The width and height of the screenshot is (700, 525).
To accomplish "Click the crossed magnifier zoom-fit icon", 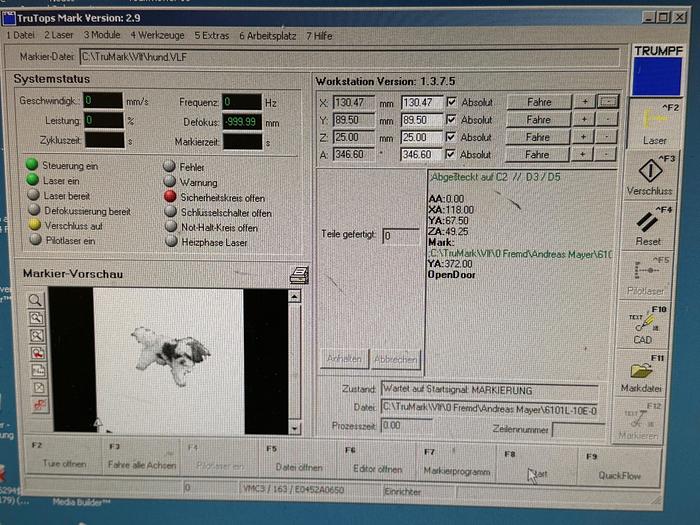I will 37,335.
